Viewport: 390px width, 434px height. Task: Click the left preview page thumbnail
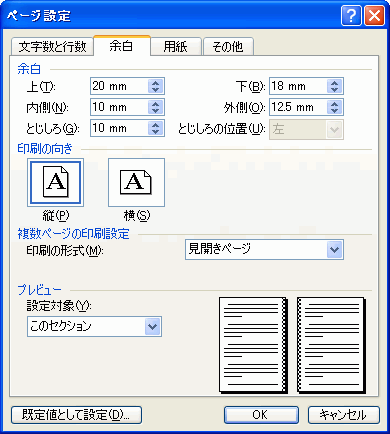pyautogui.click(x=253, y=345)
